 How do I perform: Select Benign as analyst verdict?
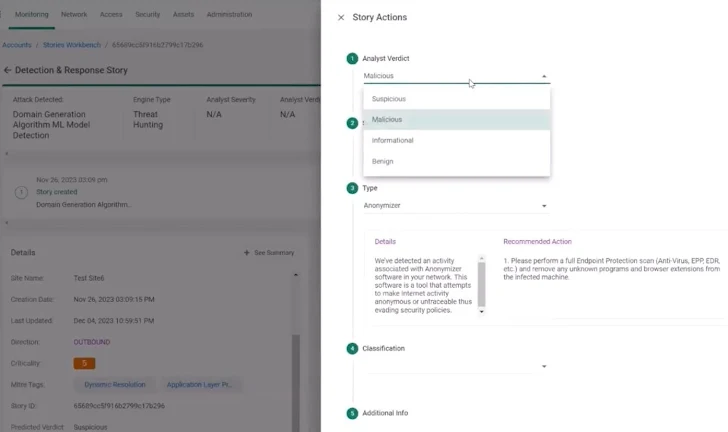tap(382, 161)
